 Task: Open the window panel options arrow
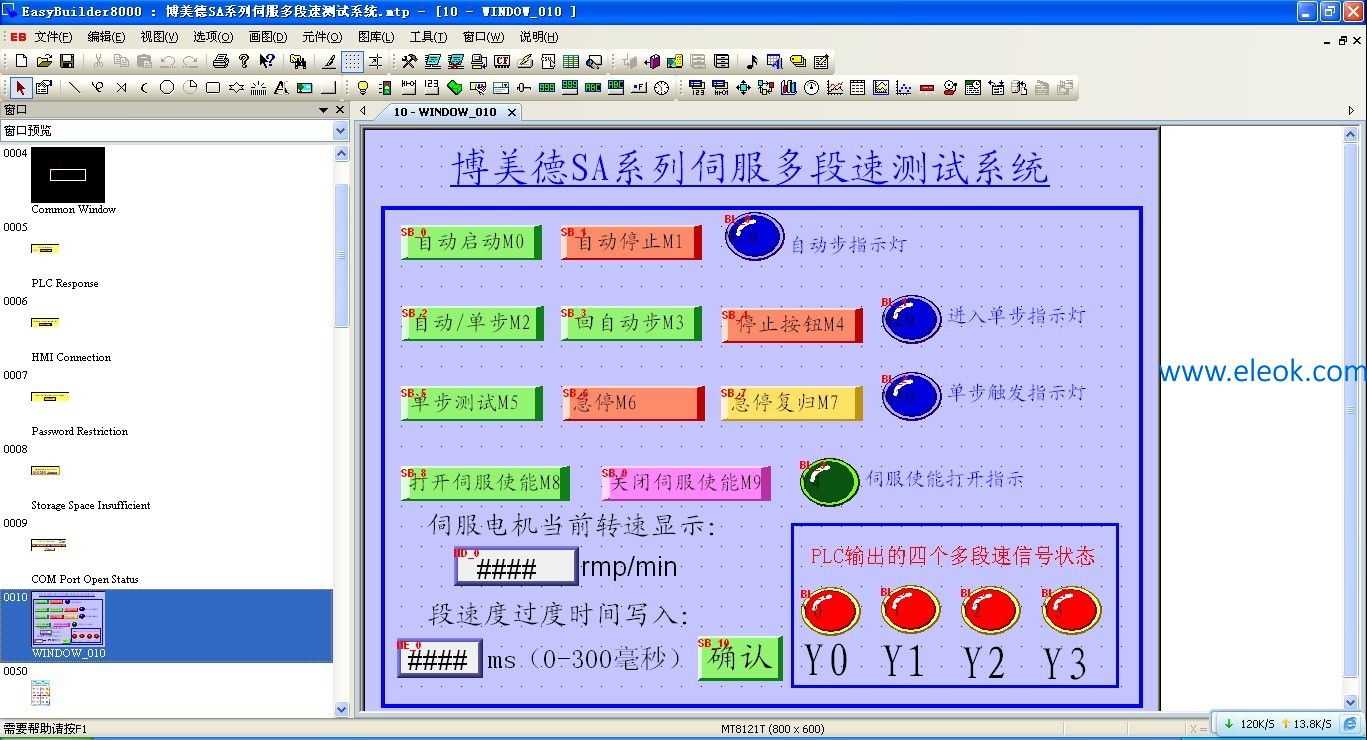[324, 110]
